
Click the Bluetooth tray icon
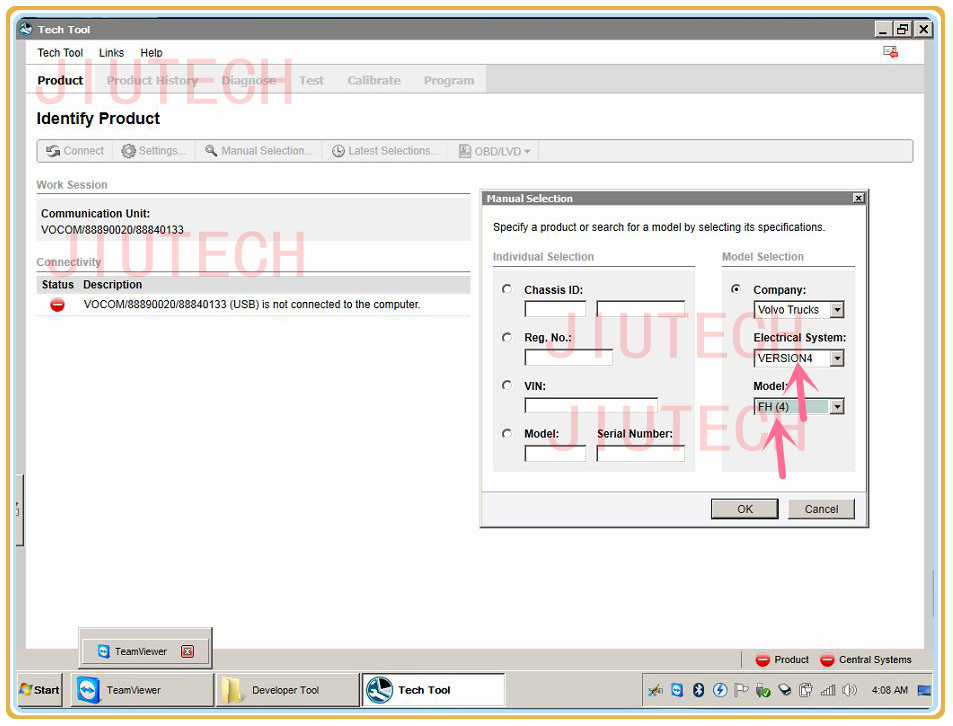(x=698, y=691)
